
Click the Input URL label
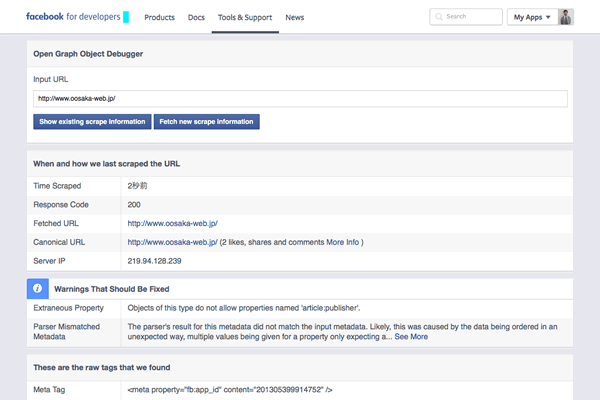click(51, 79)
